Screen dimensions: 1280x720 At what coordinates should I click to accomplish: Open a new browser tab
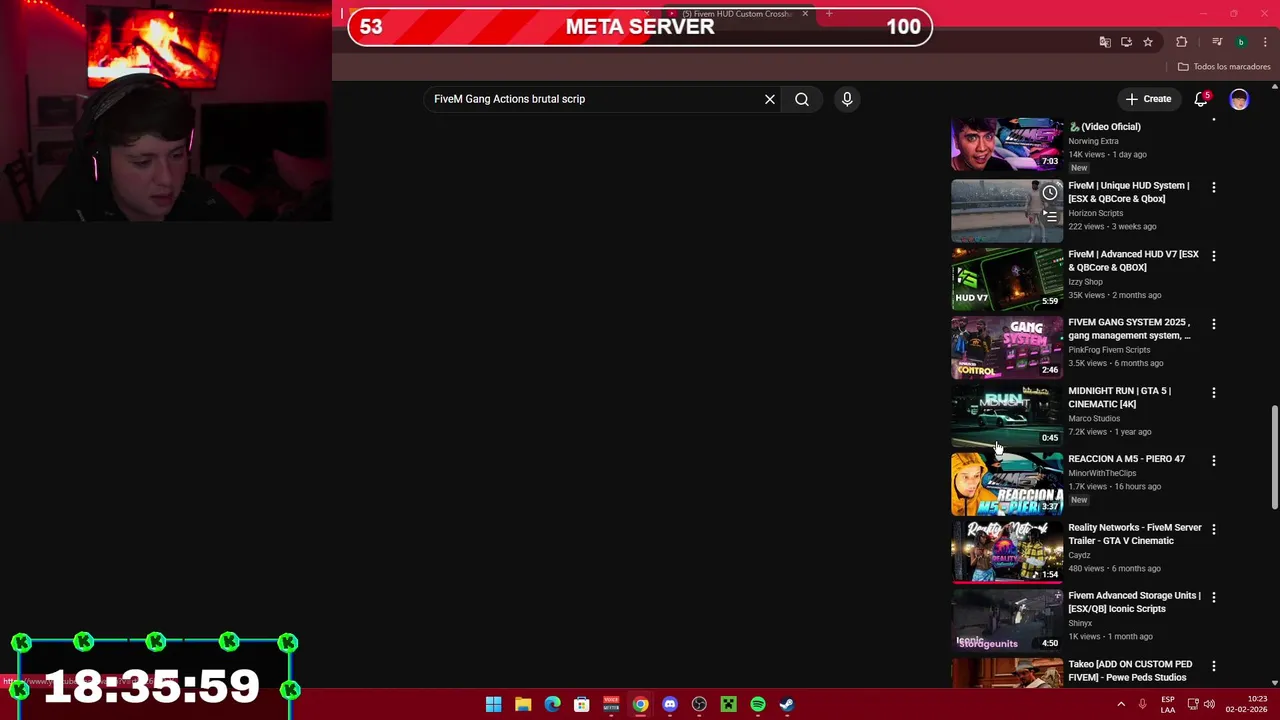pyautogui.click(x=829, y=14)
